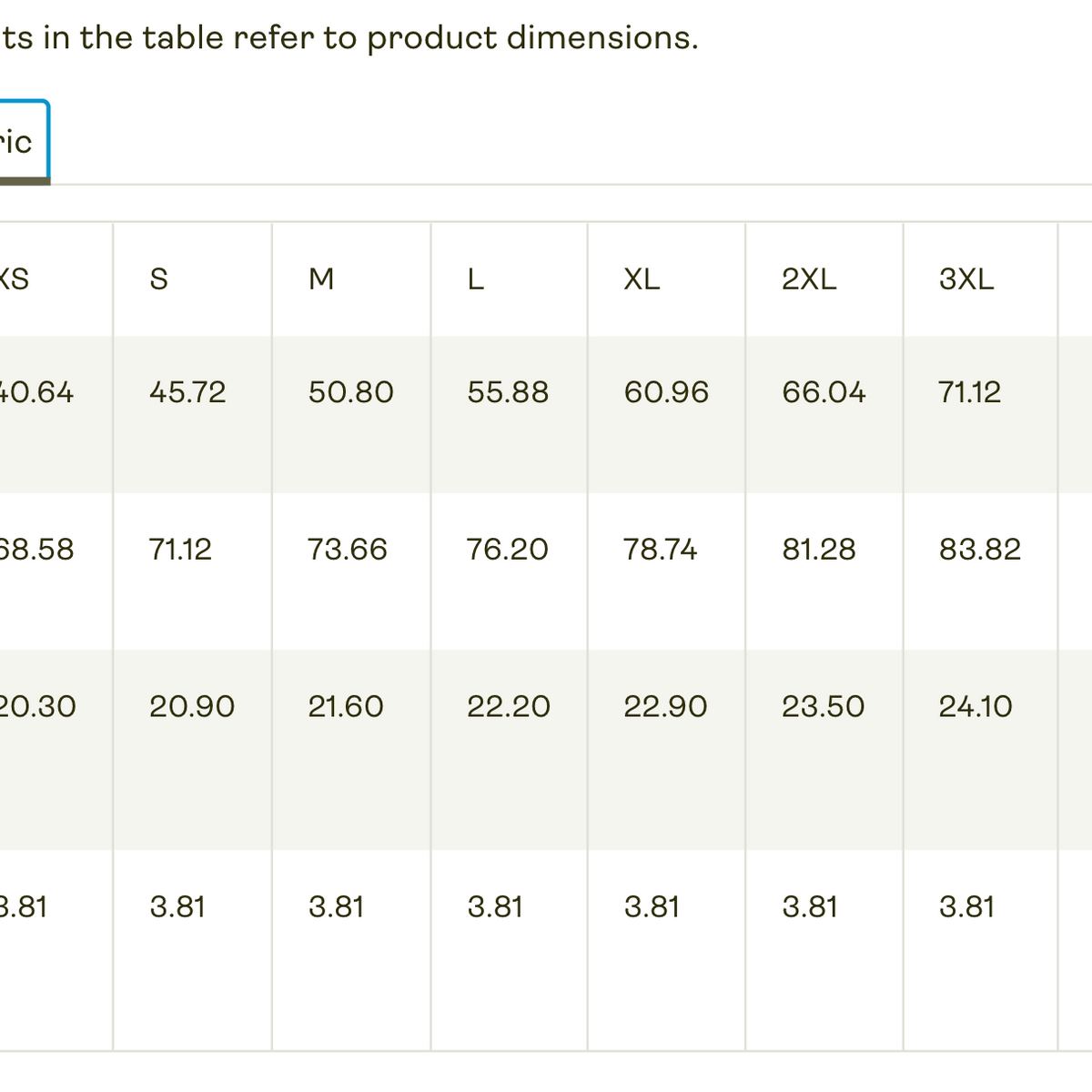Select the Metric tab
Viewport: 1092px width, 1092px height.
(18, 142)
